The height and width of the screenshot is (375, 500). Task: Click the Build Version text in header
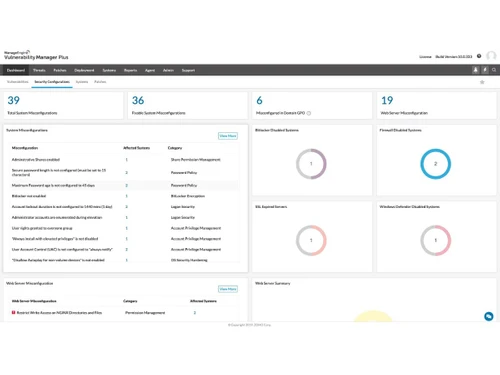coord(454,57)
